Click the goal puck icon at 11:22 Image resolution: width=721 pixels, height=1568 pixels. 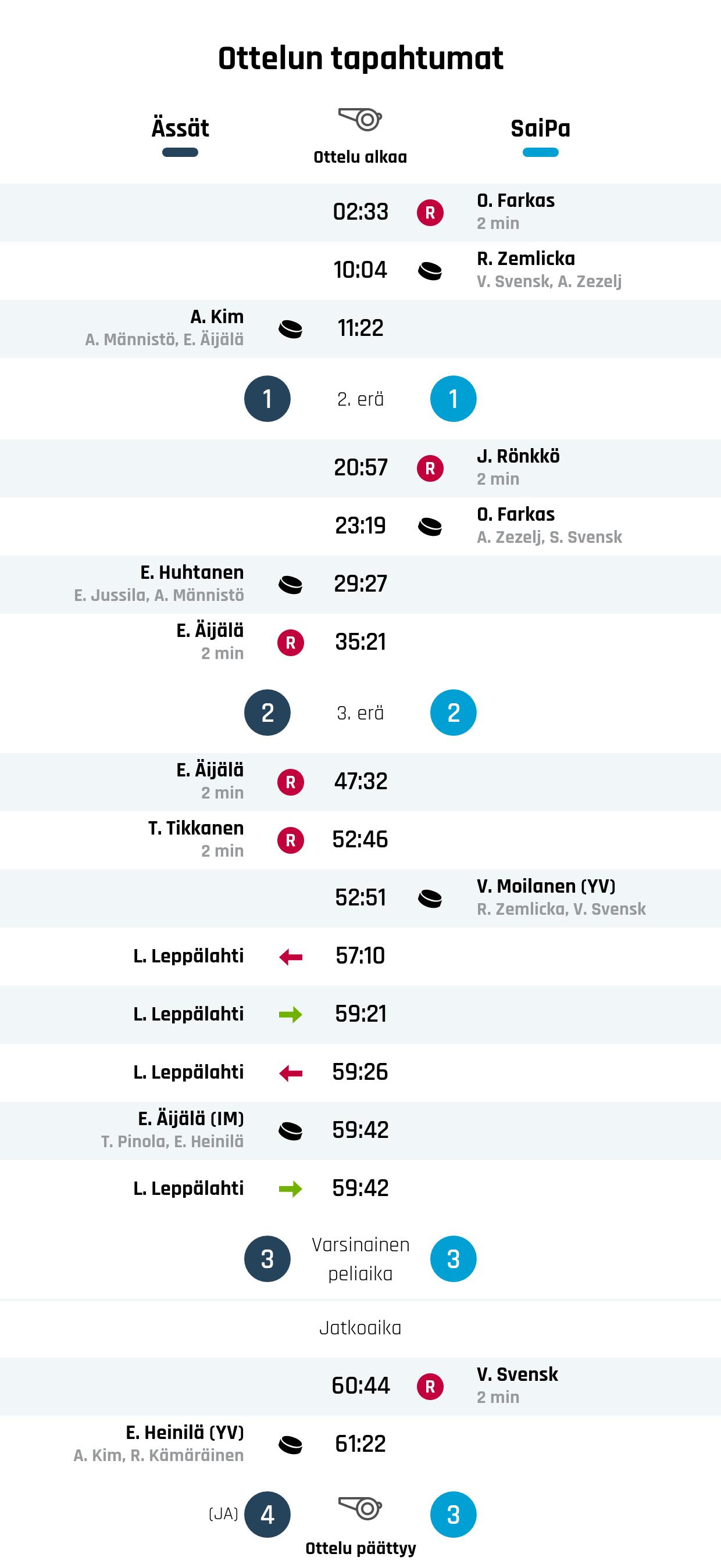click(x=291, y=329)
